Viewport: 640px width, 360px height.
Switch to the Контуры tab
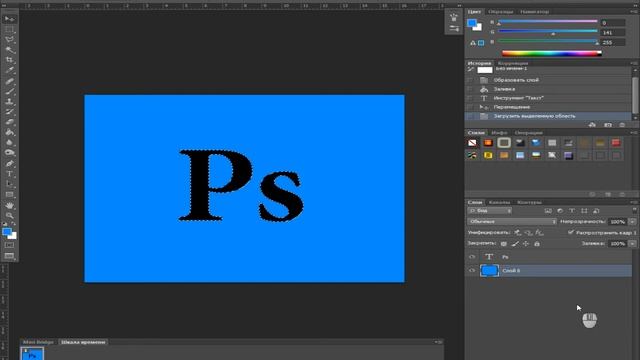[529, 202]
